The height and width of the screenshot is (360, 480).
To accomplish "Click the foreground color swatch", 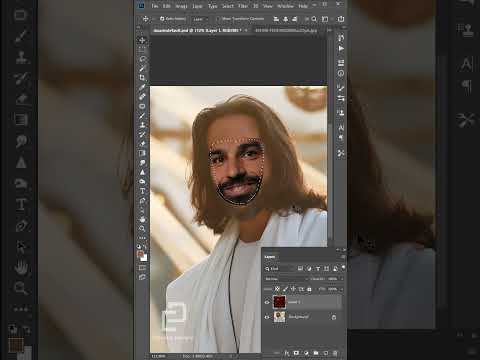I will click(x=140, y=254).
